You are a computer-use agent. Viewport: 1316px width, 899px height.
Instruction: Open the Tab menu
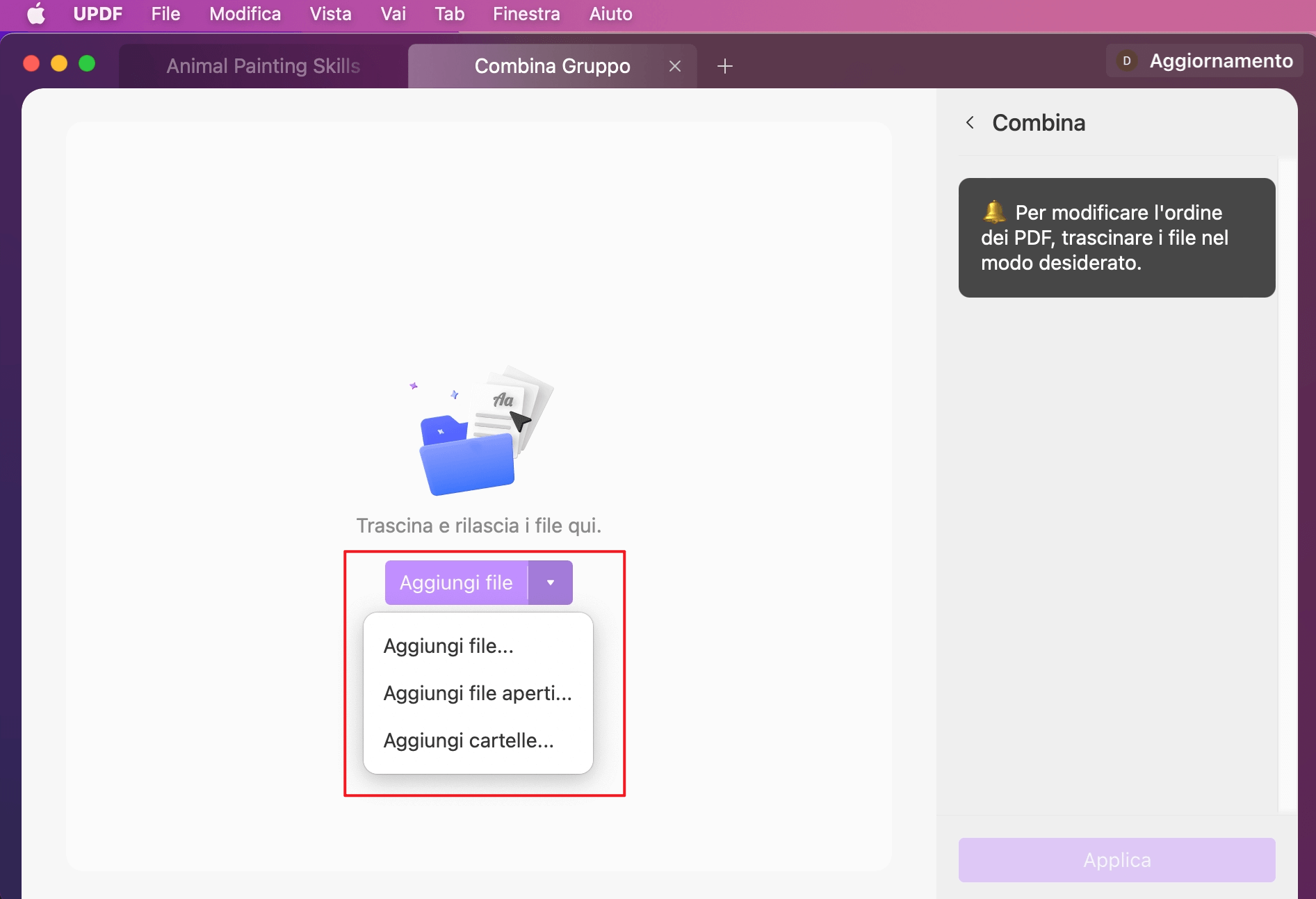(x=450, y=14)
